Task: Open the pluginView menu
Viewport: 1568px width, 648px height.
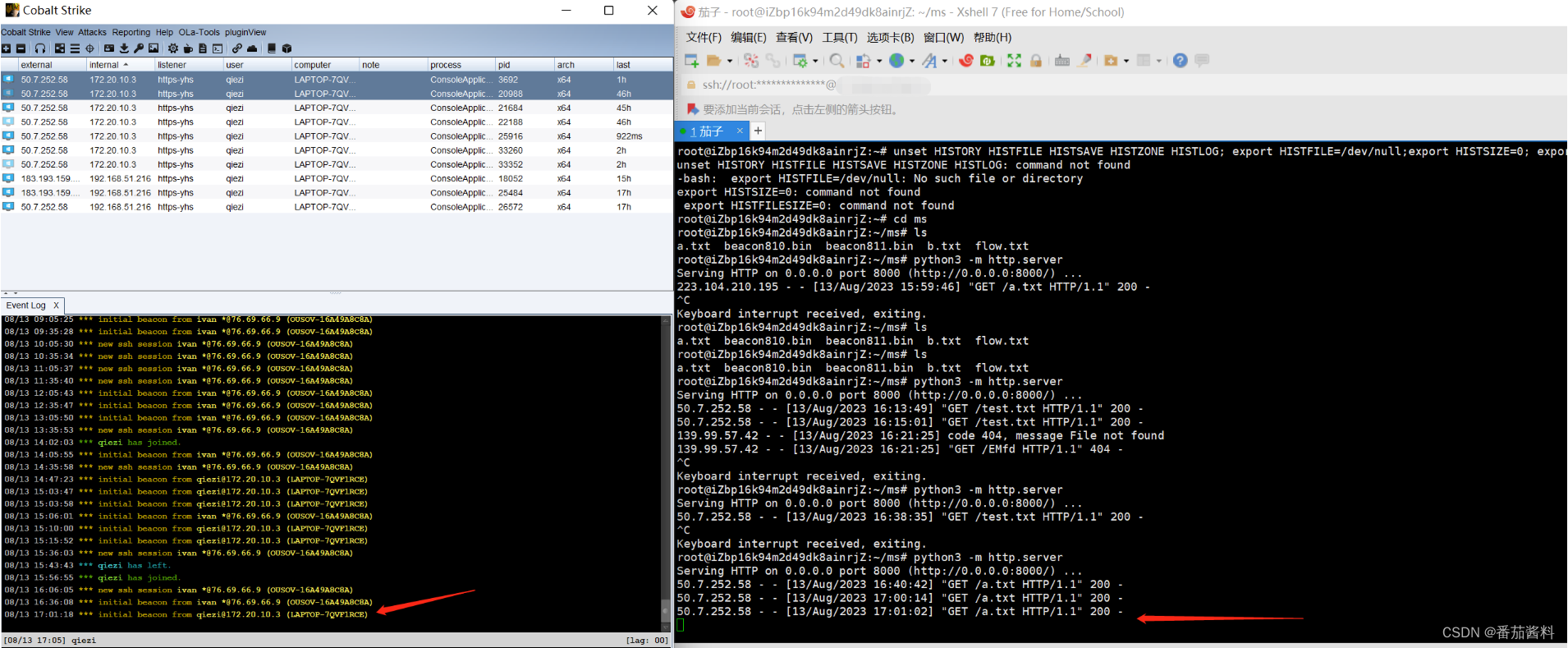Action: [x=245, y=32]
